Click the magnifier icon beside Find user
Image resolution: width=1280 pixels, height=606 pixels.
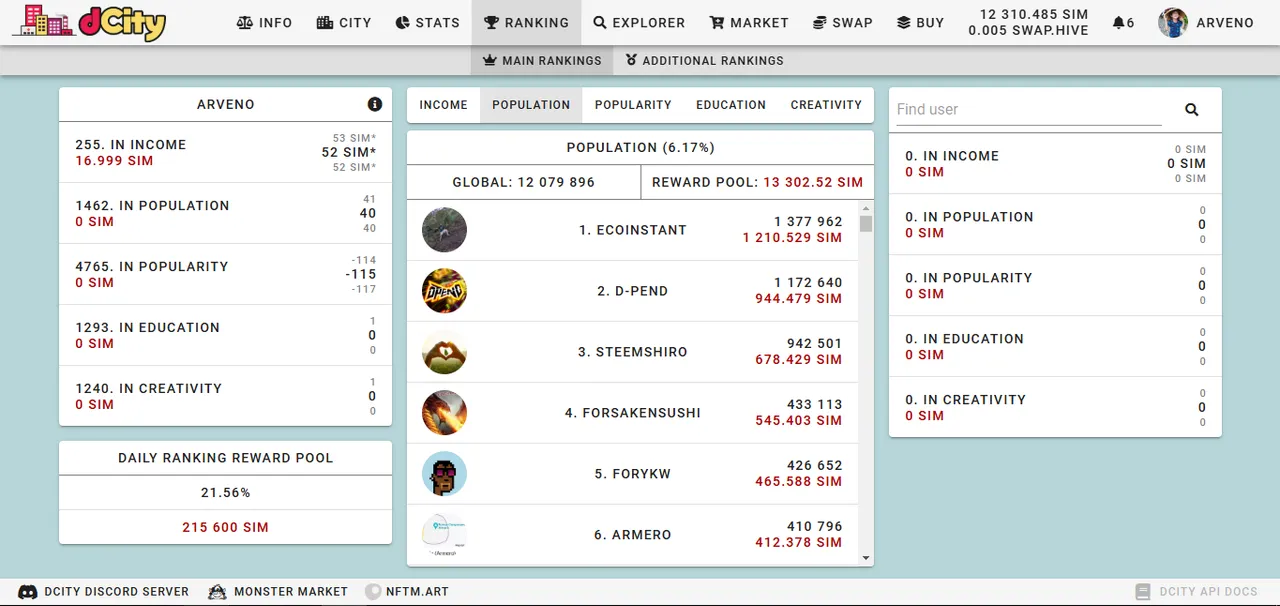tap(1191, 109)
